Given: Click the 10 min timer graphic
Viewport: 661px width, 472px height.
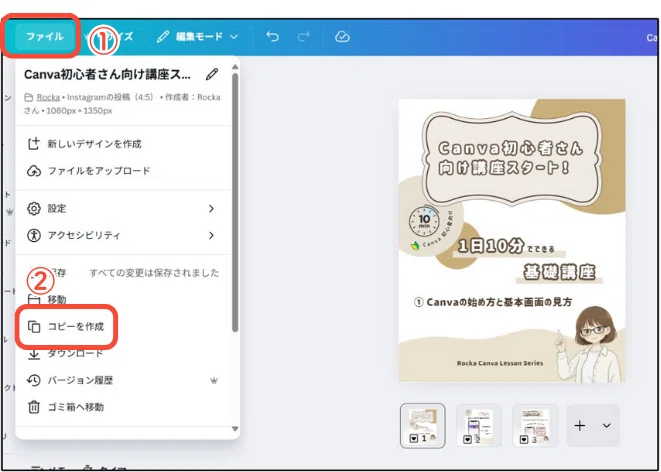Looking at the screenshot, I should point(424,221).
